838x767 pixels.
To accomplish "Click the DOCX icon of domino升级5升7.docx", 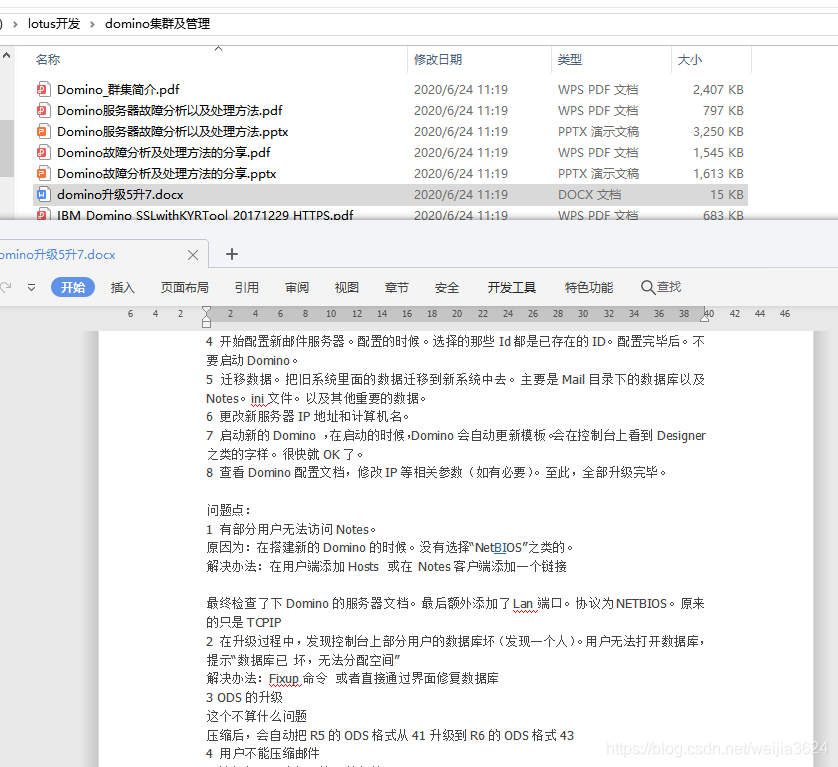I will click(x=43, y=195).
